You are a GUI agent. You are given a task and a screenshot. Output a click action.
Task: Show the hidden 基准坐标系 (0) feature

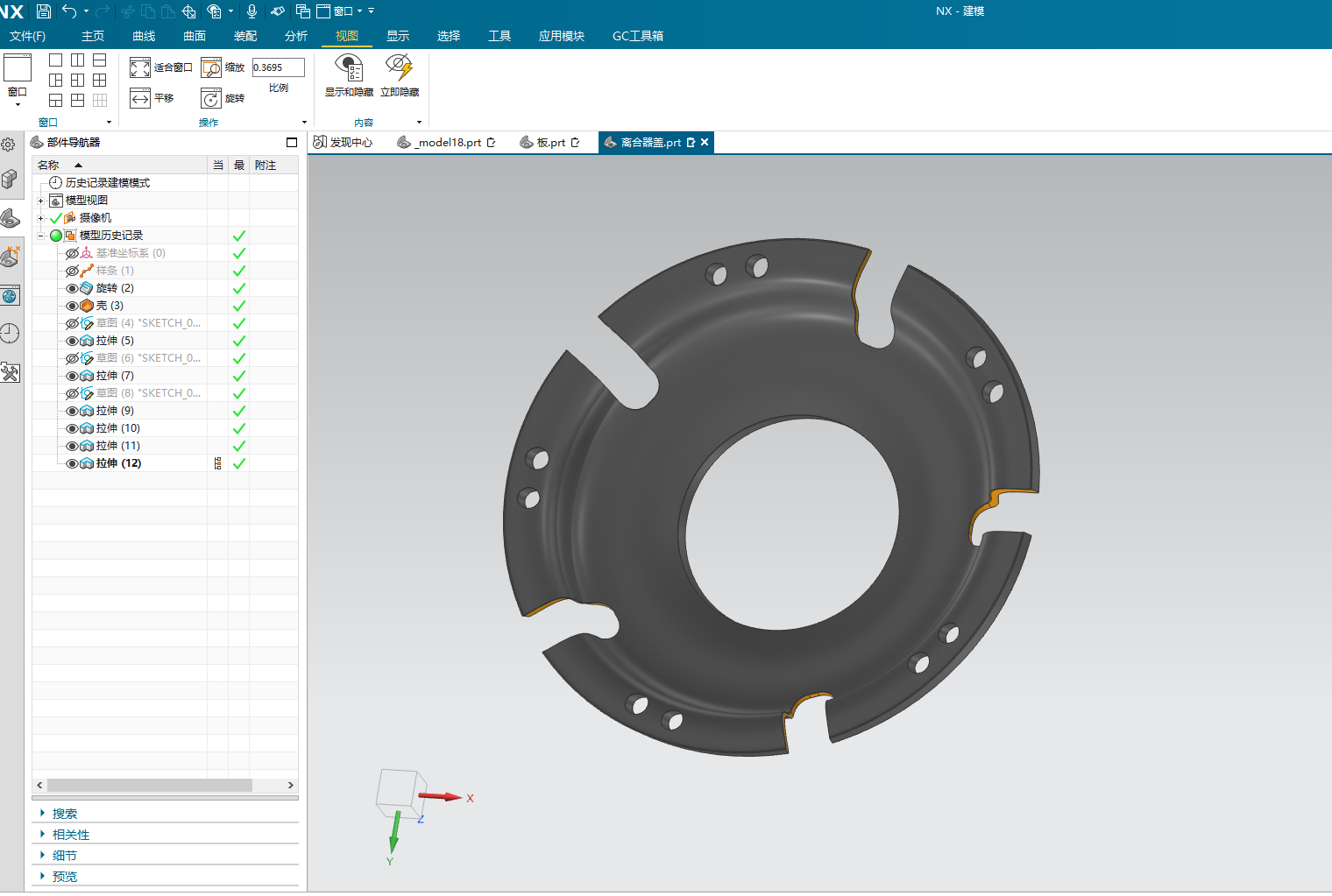(73, 253)
